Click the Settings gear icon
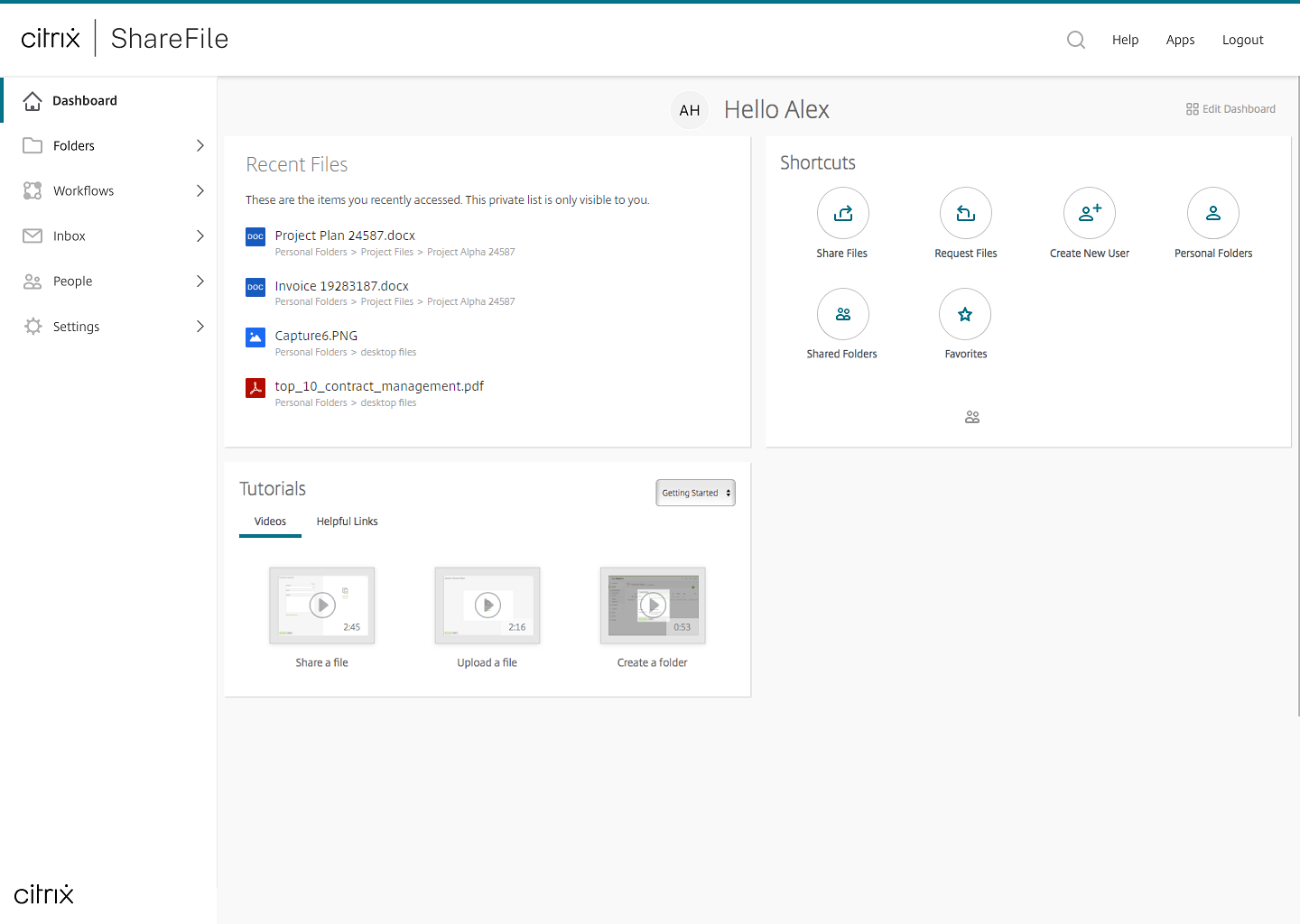Screen dimensions: 1300x924 tap(33, 327)
